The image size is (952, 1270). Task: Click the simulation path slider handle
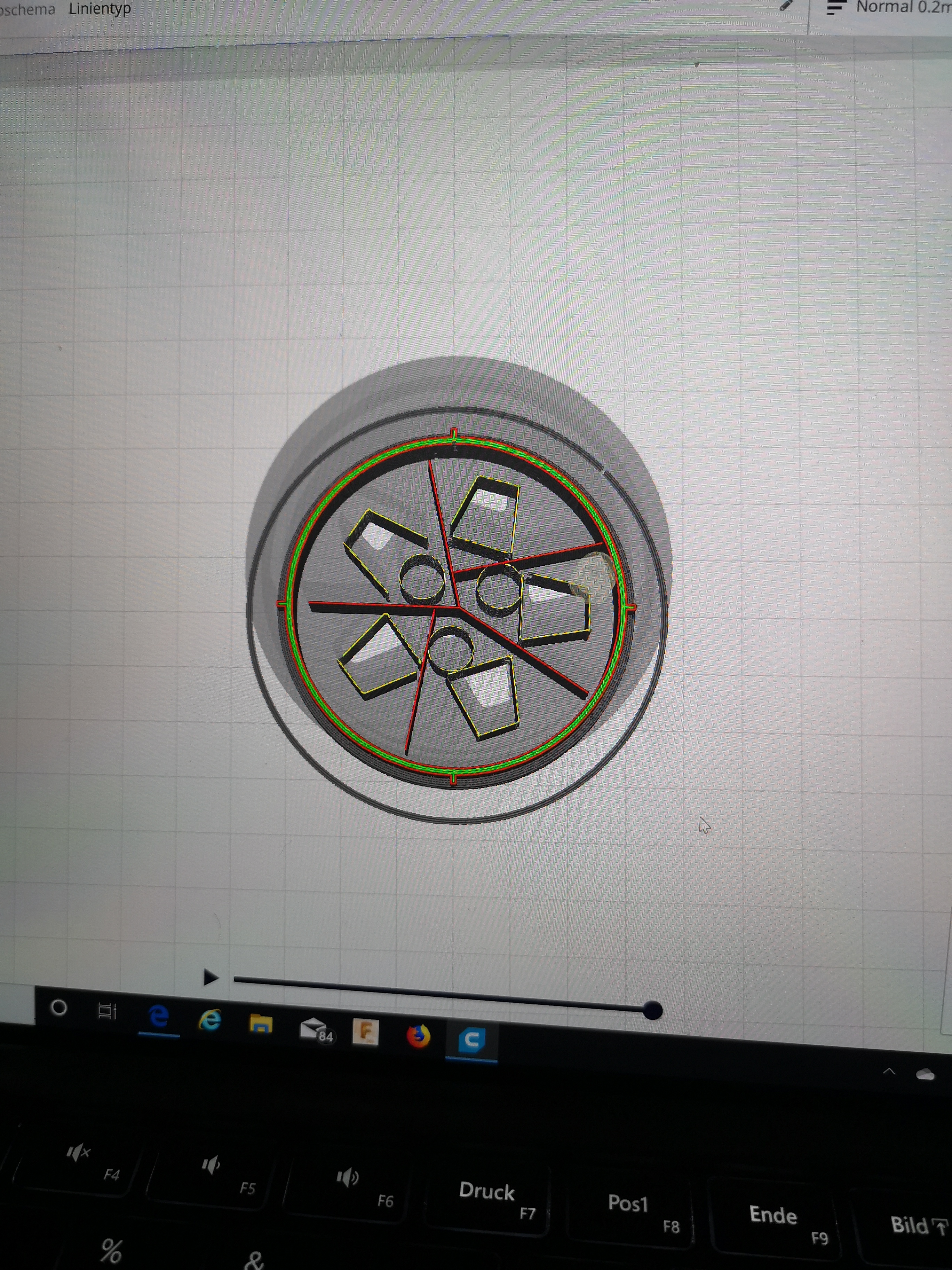pos(652,1011)
